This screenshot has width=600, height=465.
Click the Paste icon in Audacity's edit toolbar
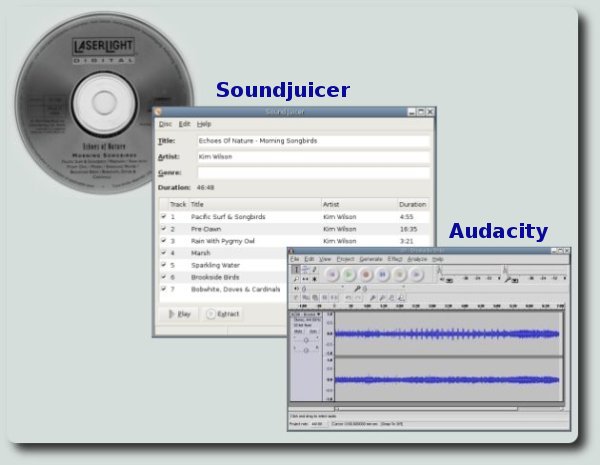coord(315,298)
